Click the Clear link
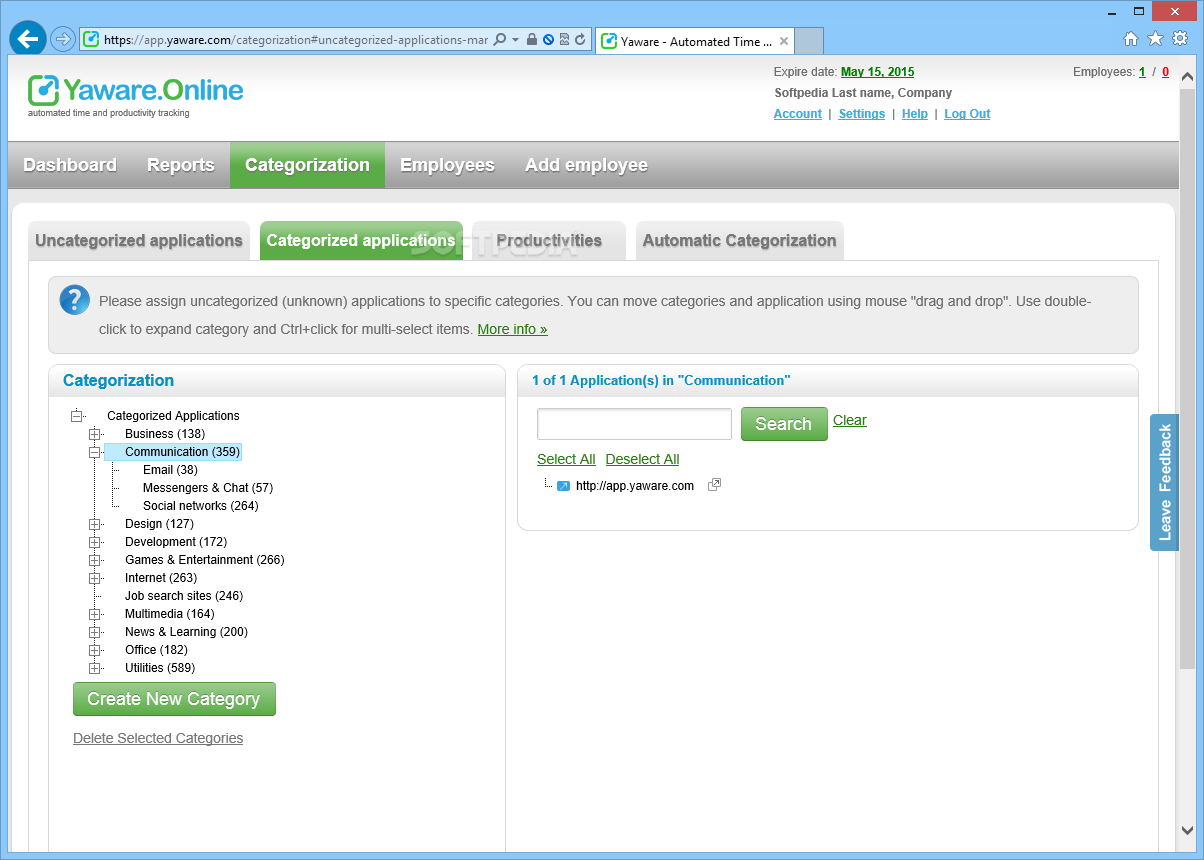This screenshot has height=860, width=1204. click(850, 420)
